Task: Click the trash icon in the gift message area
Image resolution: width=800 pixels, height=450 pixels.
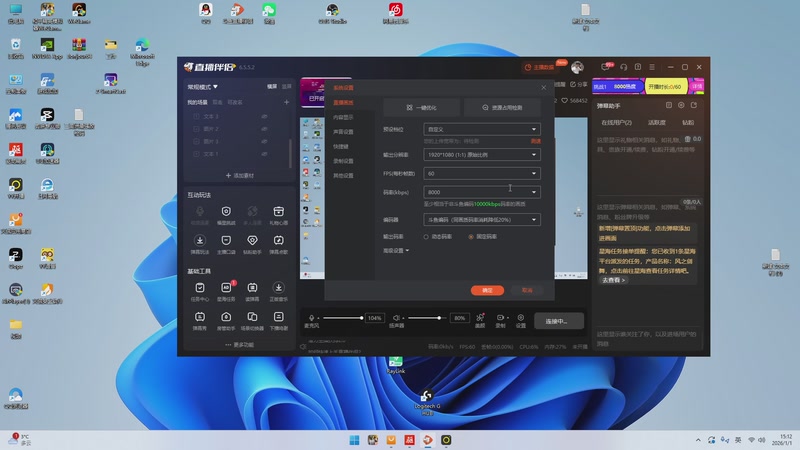Action: 688,139
